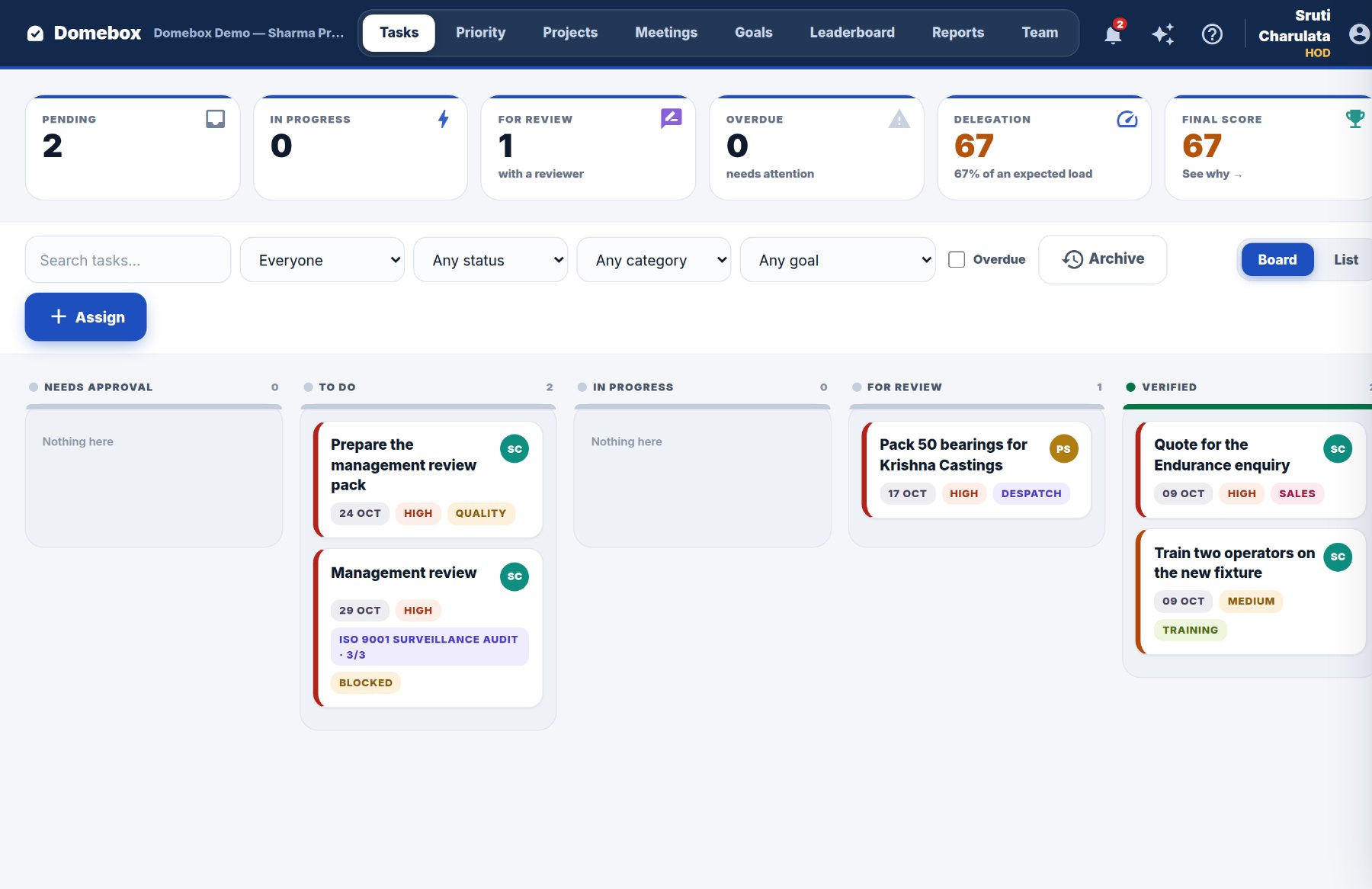Screen dimensions: 1372x889
Task: Click SC avatar on Train two operators card
Action: tap(1338, 557)
